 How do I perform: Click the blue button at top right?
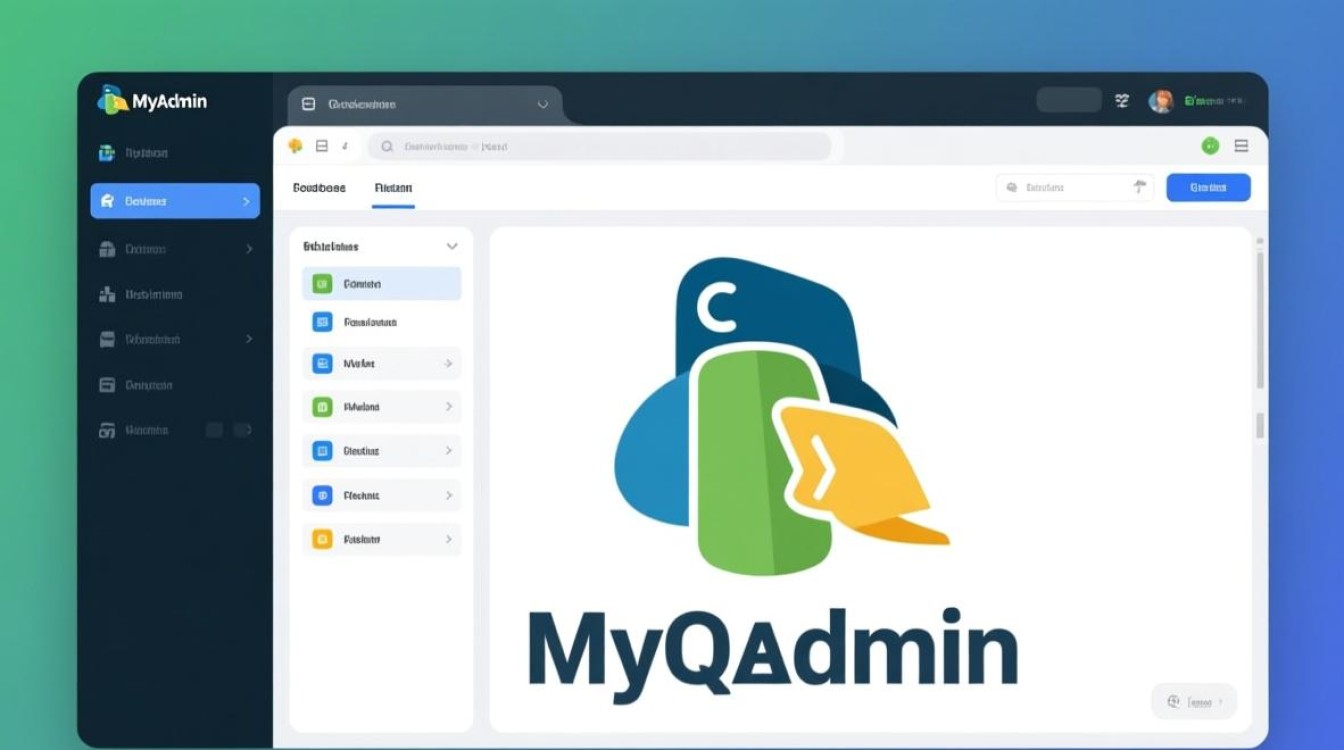click(x=1208, y=187)
